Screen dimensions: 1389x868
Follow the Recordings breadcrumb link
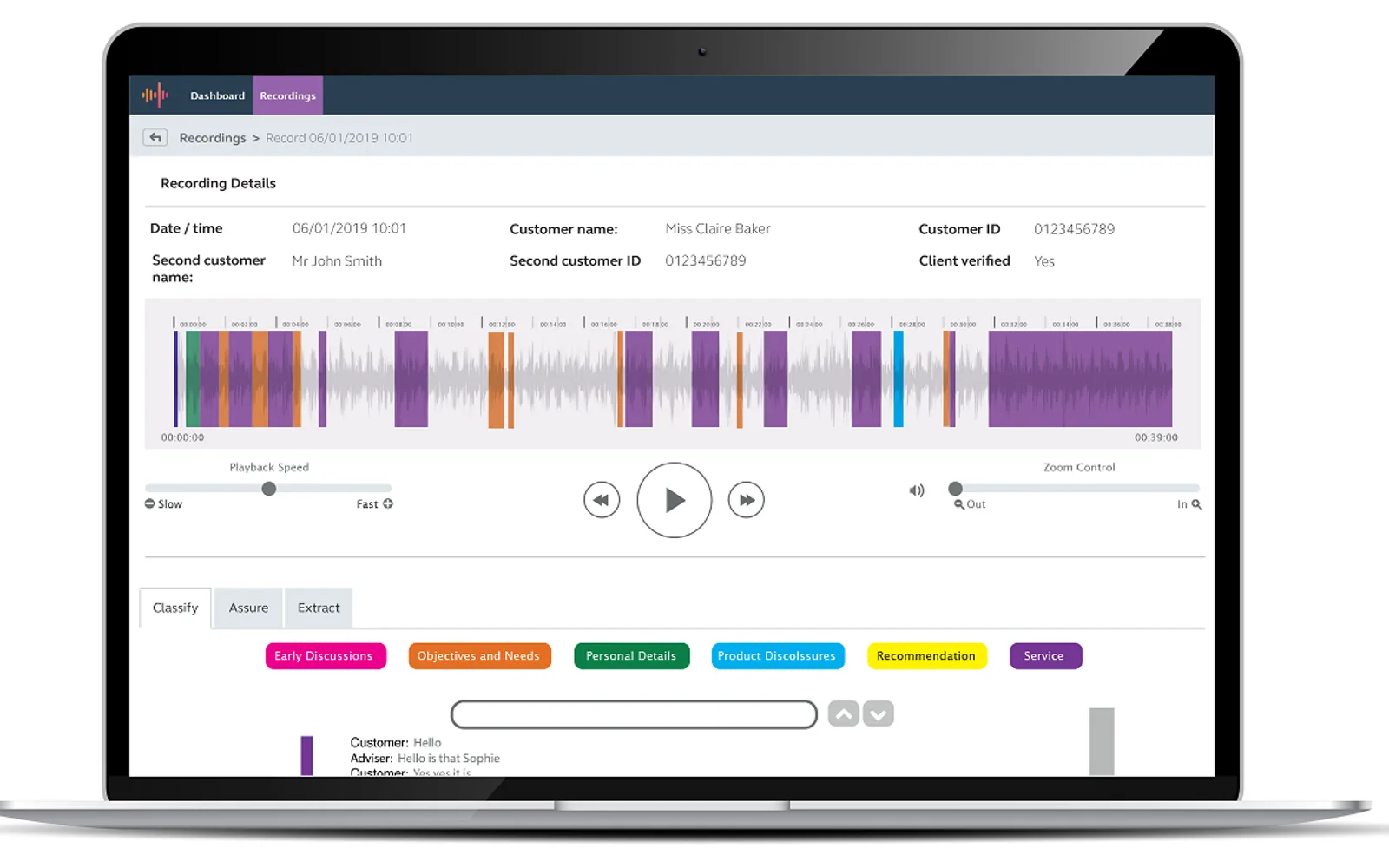pyautogui.click(x=213, y=138)
